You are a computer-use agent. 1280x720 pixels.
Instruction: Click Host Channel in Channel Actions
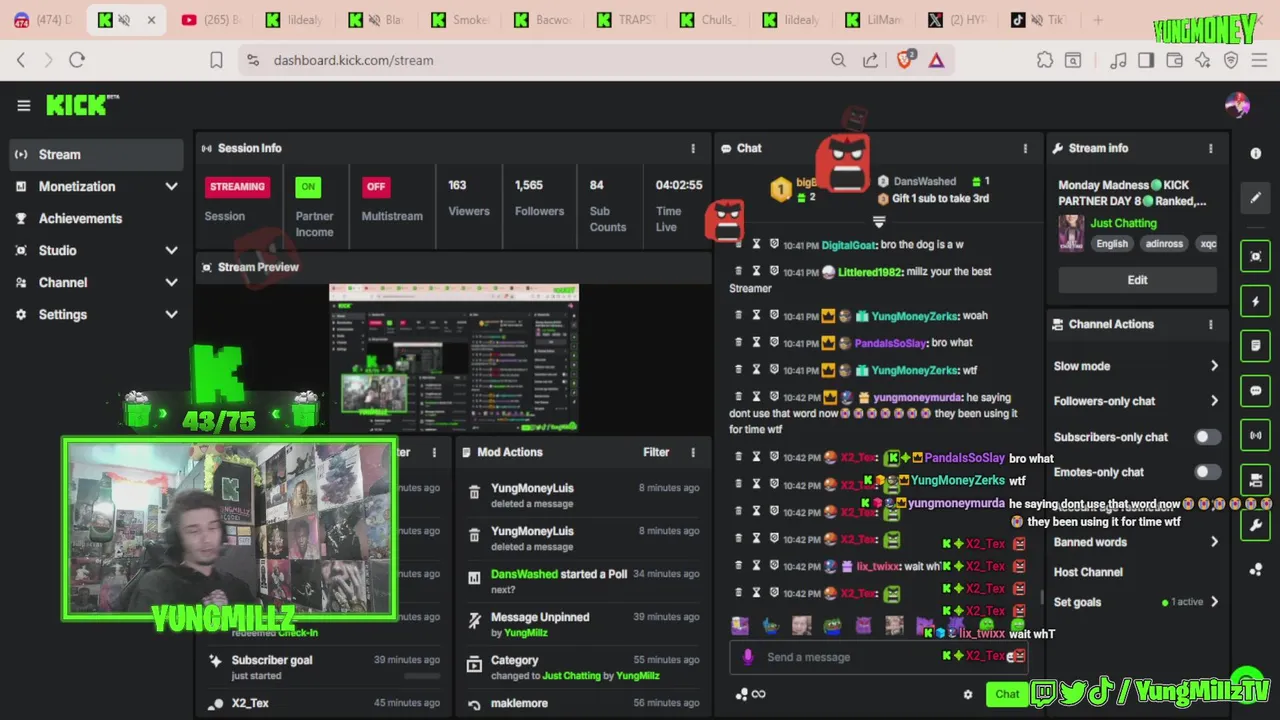click(1088, 572)
